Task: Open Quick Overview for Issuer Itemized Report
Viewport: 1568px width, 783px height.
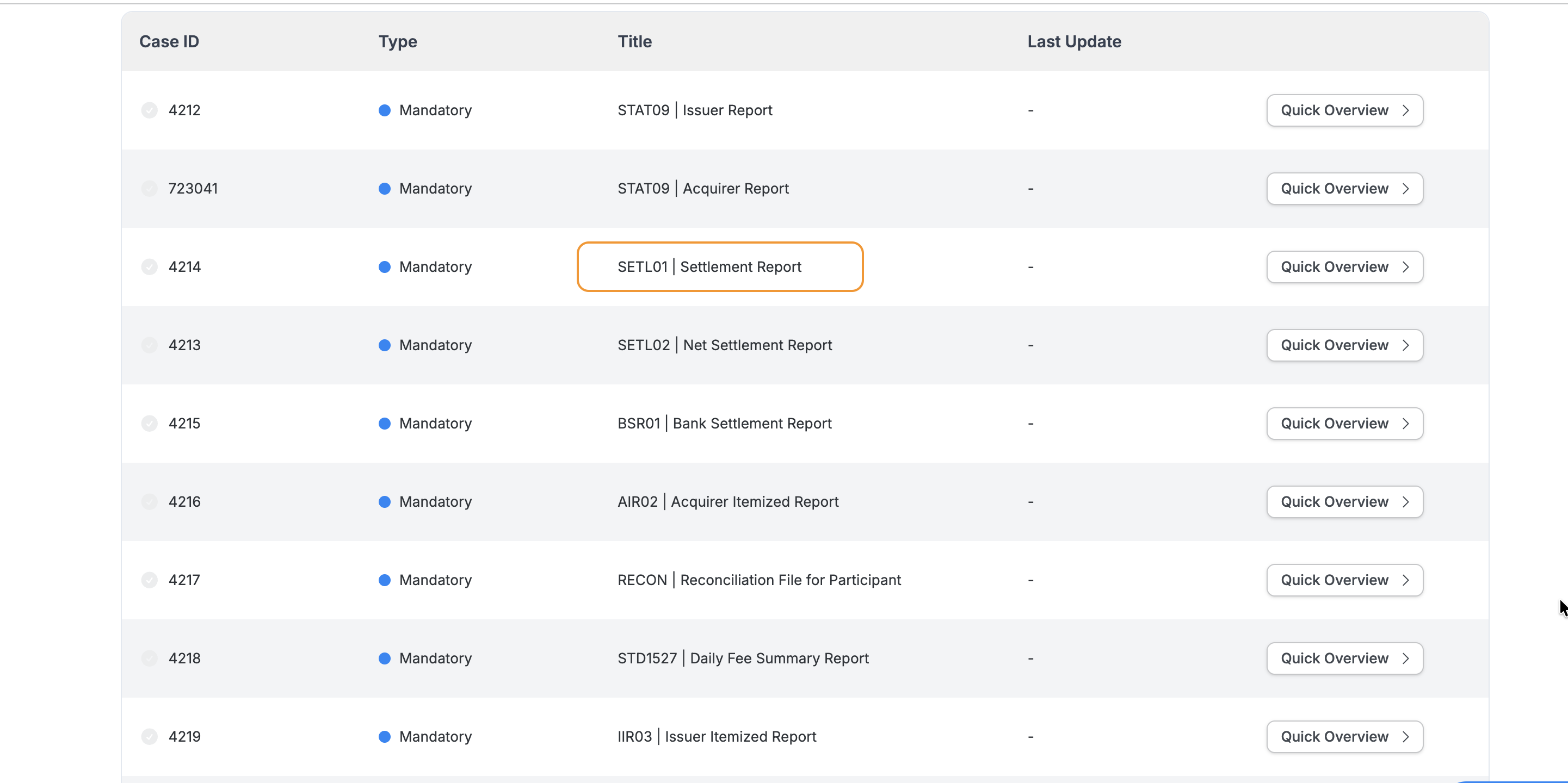Action: (1343, 736)
